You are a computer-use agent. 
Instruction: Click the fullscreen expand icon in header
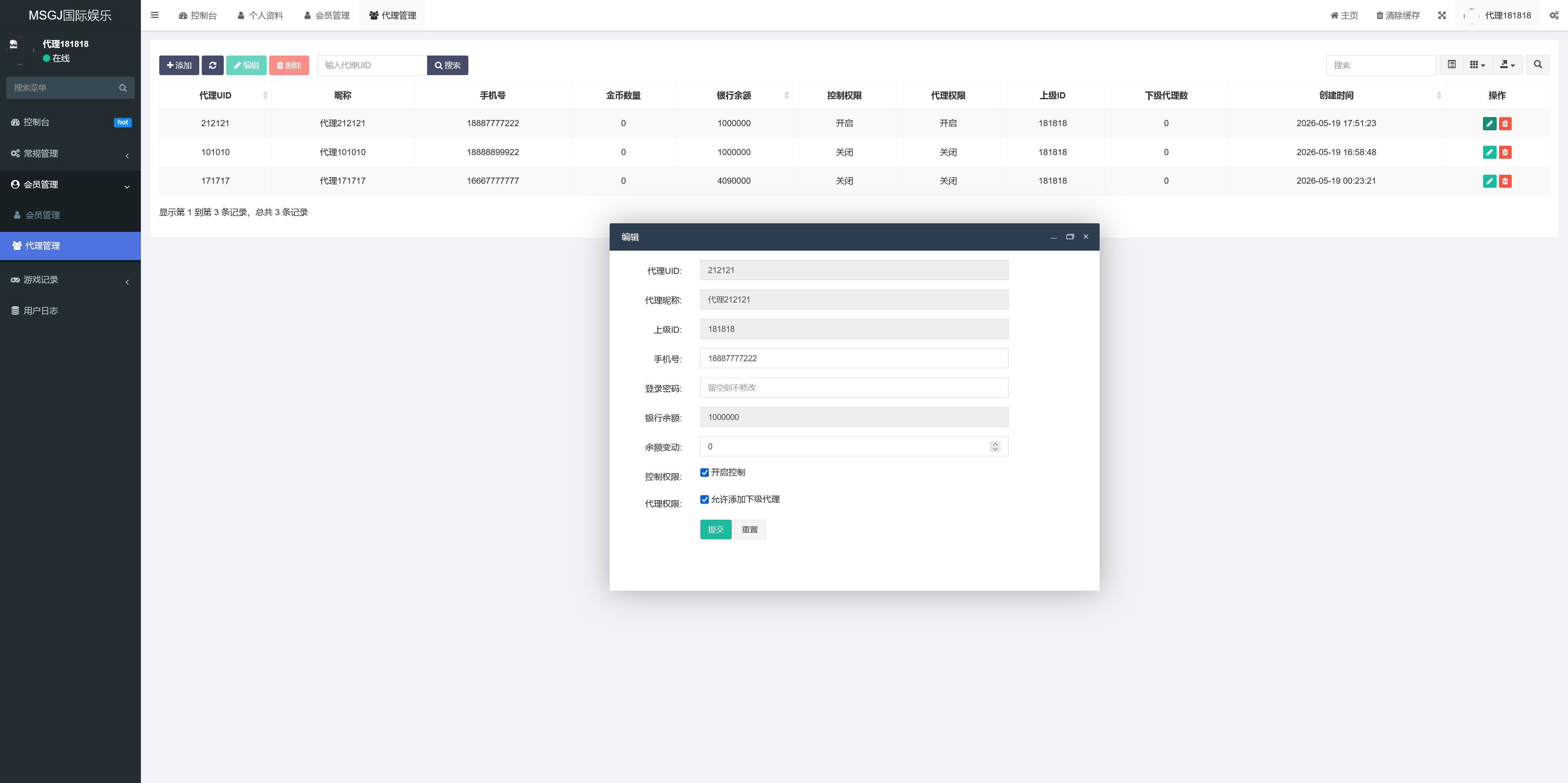coord(1441,15)
